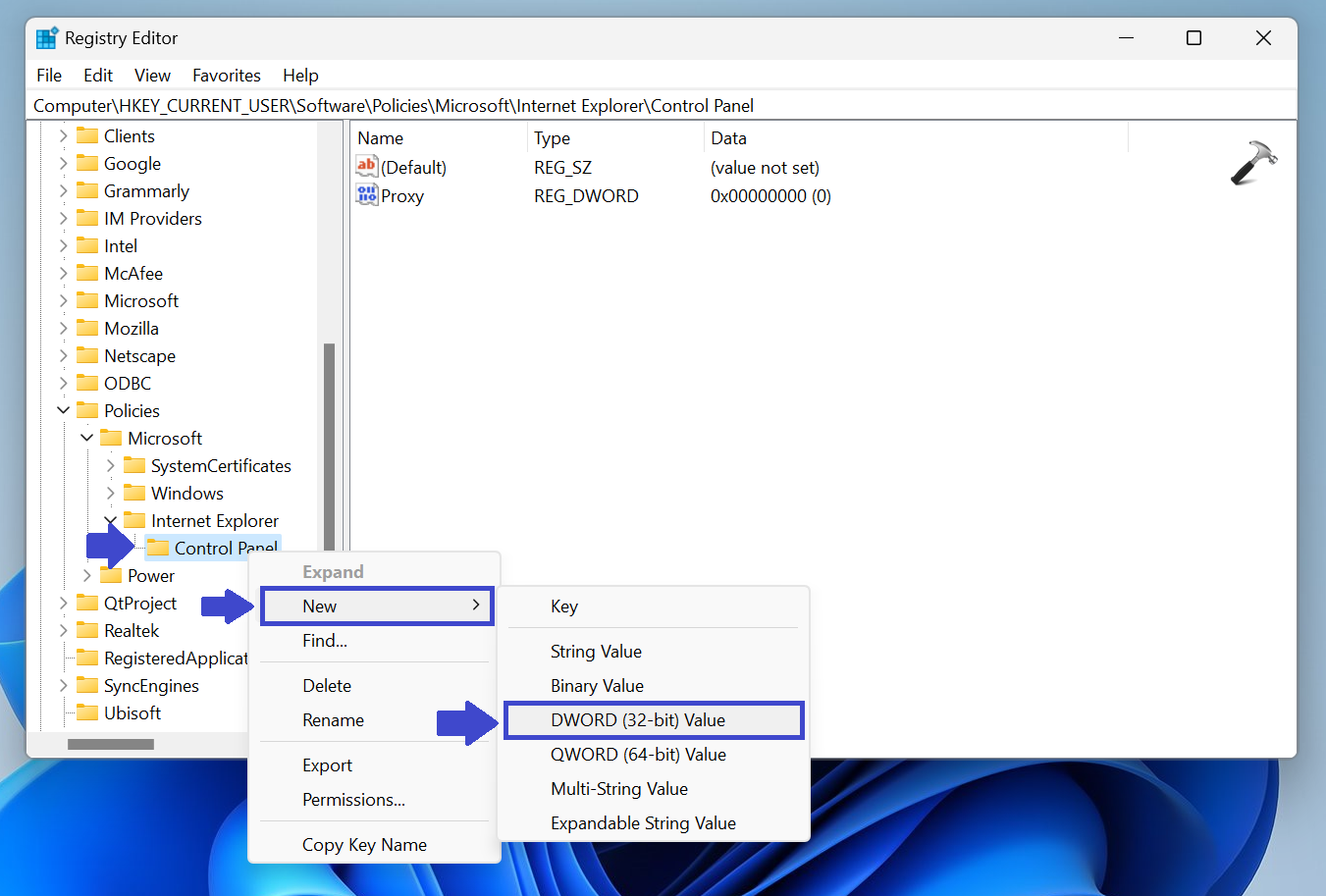This screenshot has height=896, width=1326.
Task: Click the SystemCertificates folder icon
Action: pyautogui.click(x=134, y=465)
